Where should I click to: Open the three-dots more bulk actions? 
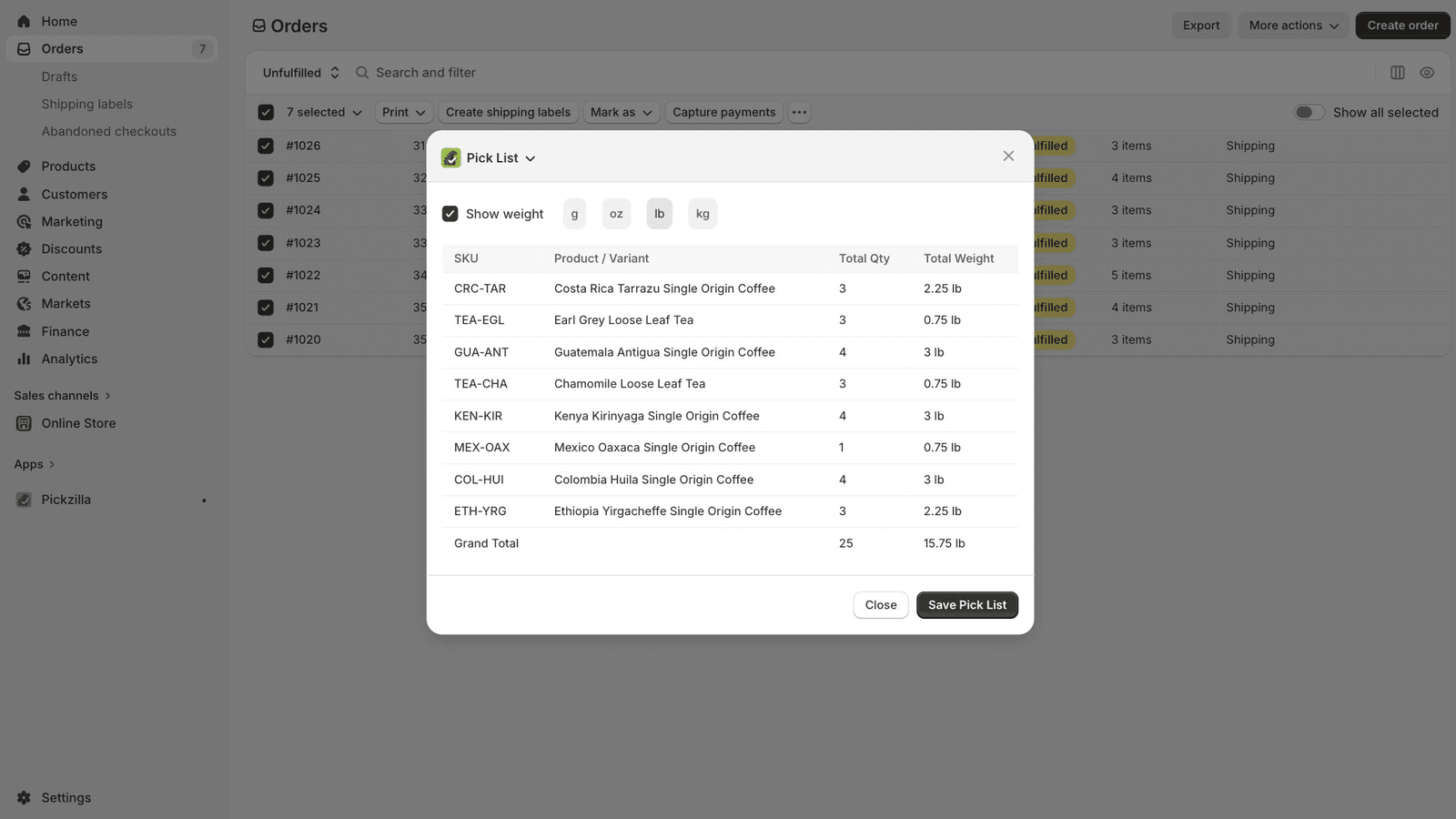(x=799, y=112)
